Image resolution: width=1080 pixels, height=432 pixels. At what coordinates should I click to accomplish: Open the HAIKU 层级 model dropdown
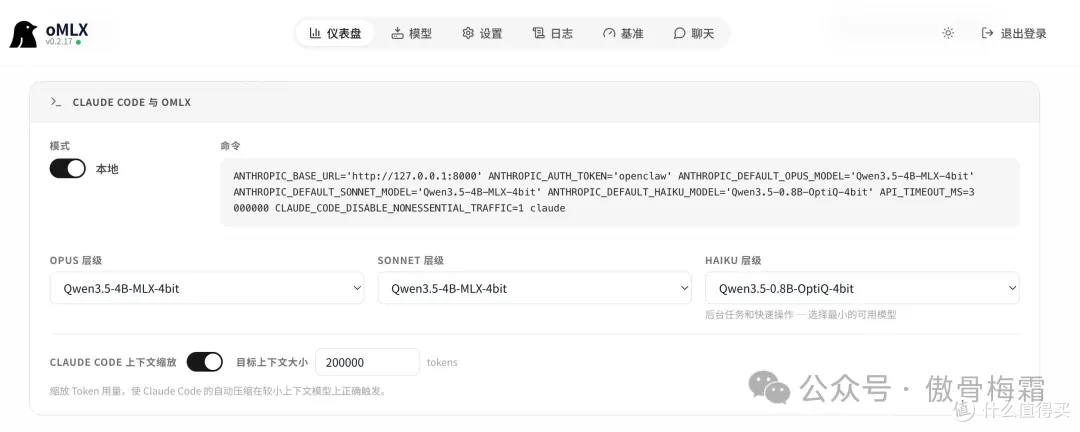coord(862,288)
